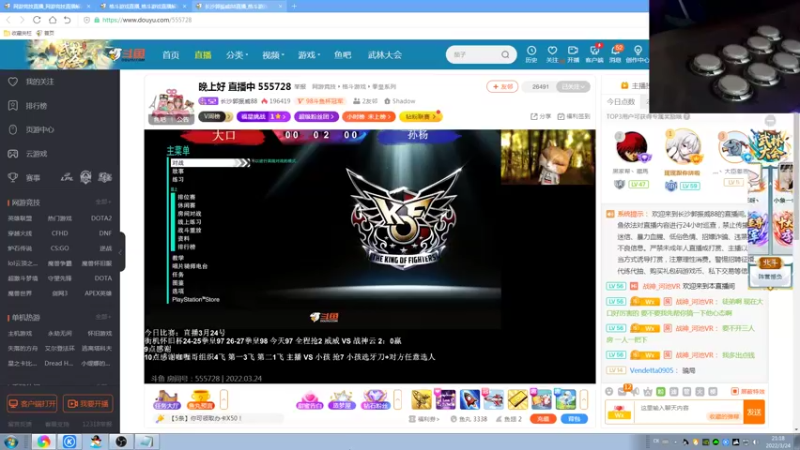Click the 福利签到 check-in icon
This screenshot has width=800, height=450.
coord(573,116)
